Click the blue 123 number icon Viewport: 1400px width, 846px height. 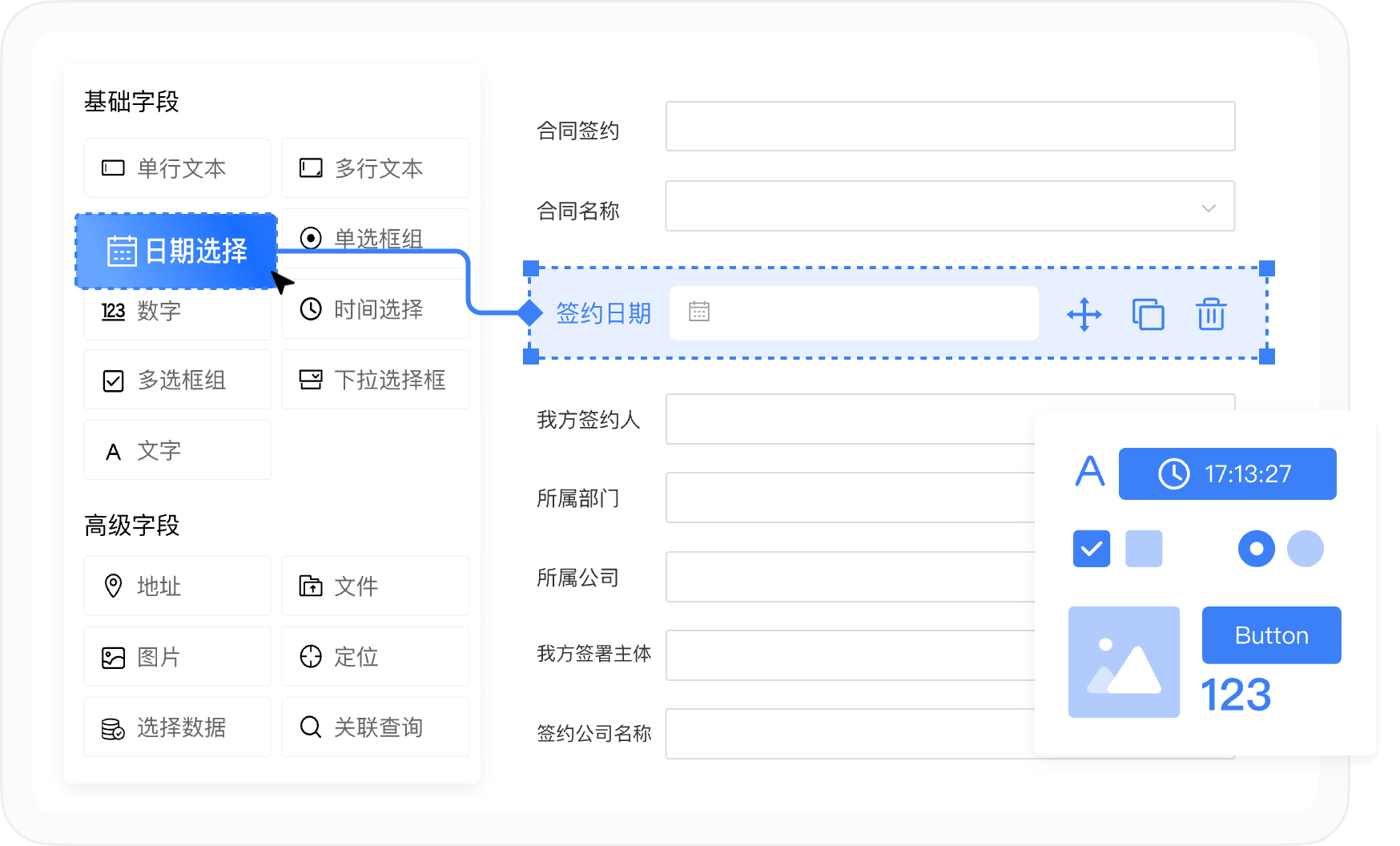(1236, 695)
